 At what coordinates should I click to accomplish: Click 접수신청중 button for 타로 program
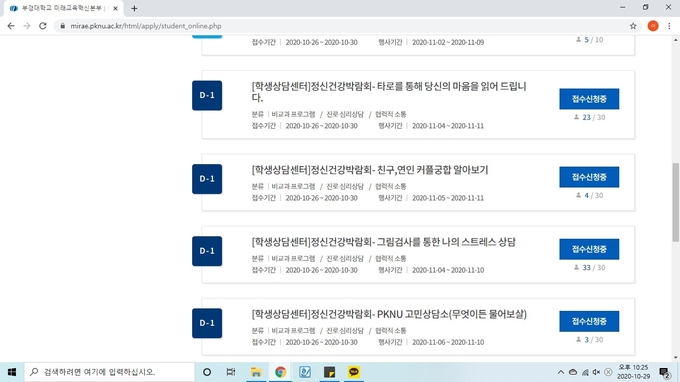click(x=589, y=99)
